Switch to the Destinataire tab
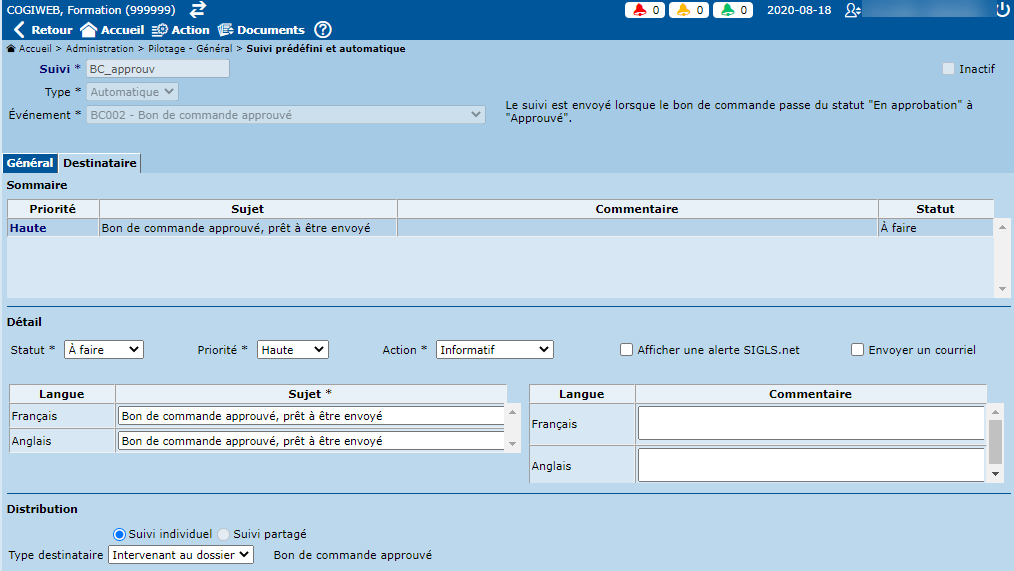 pyautogui.click(x=99, y=163)
